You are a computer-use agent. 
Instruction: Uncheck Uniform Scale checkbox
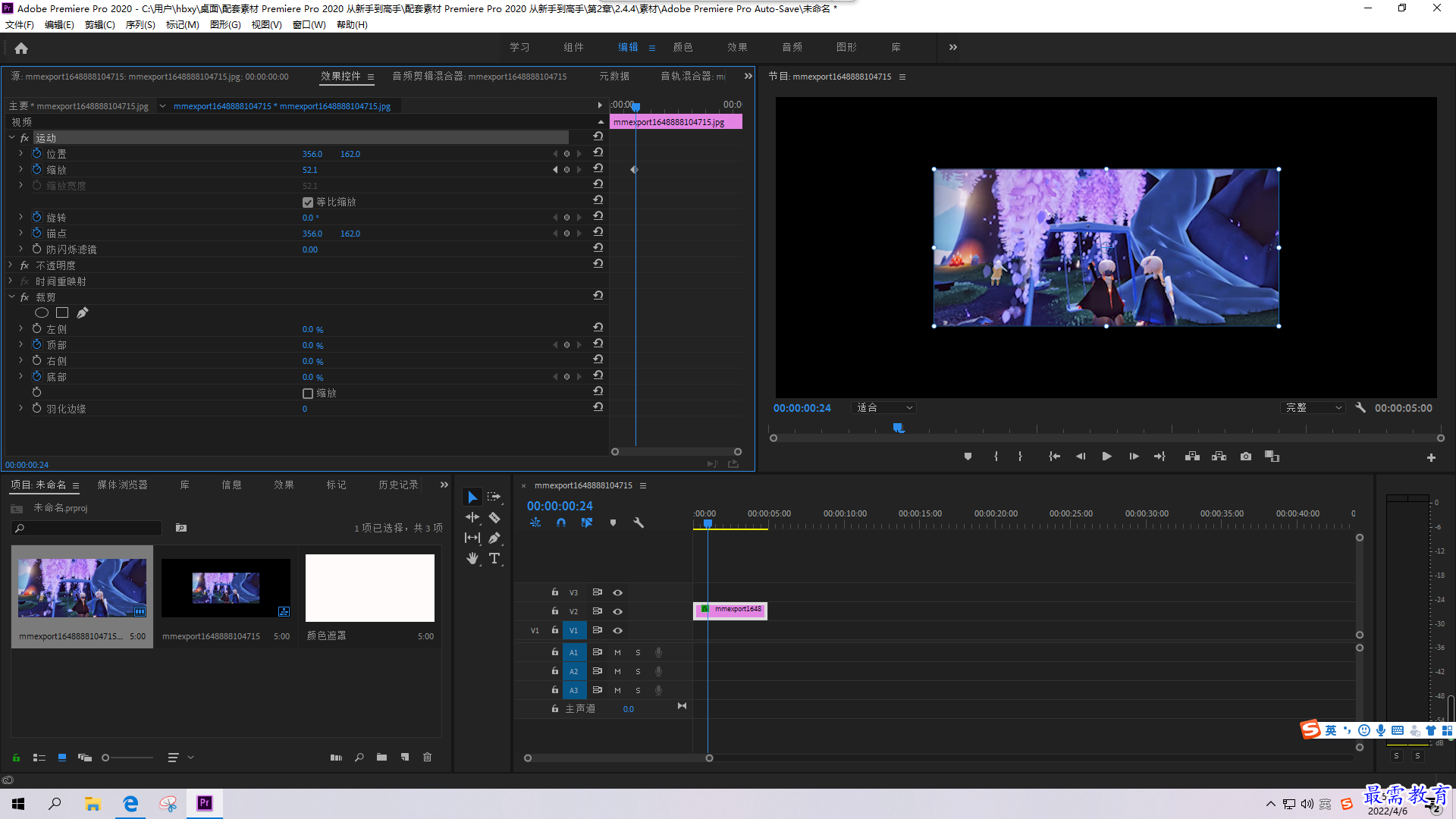click(x=308, y=202)
